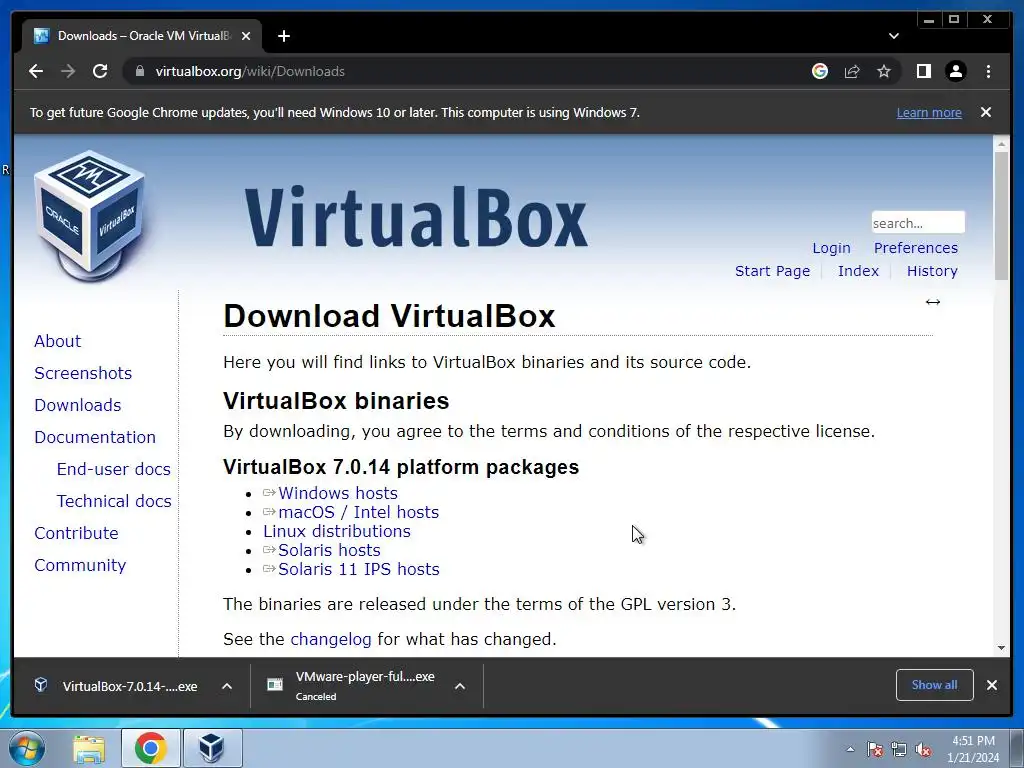Screen dimensions: 1024x768
Task: Click the share page icon
Action: pos(852,71)
